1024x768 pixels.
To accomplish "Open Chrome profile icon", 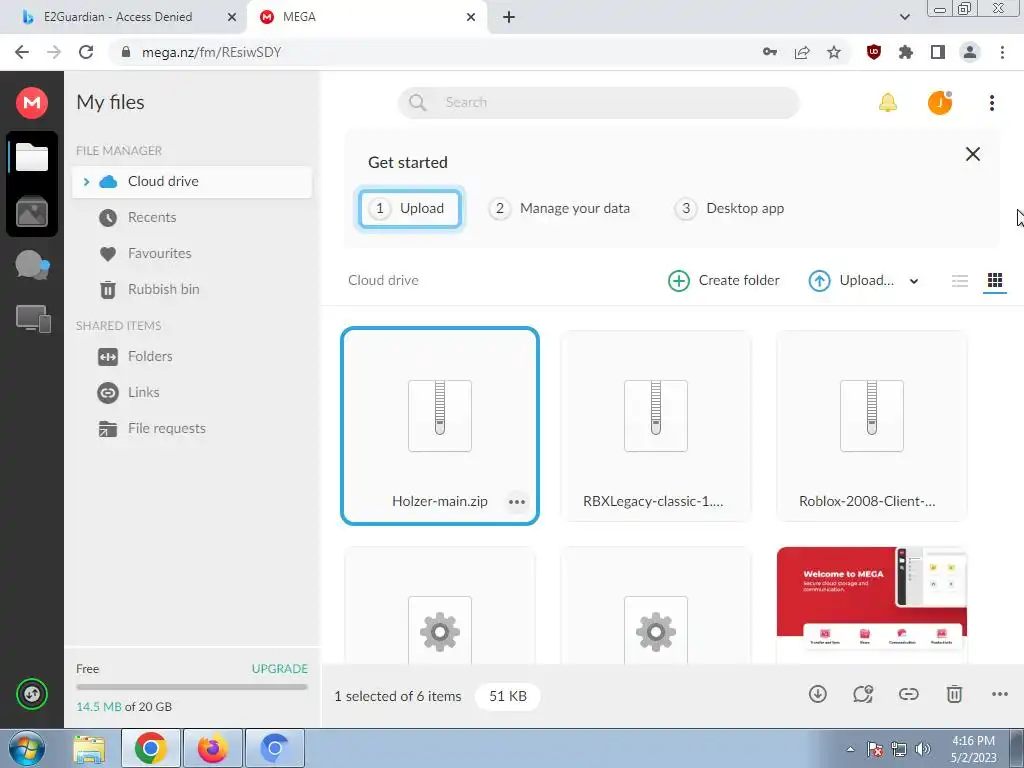I will [x=970, y=52].
